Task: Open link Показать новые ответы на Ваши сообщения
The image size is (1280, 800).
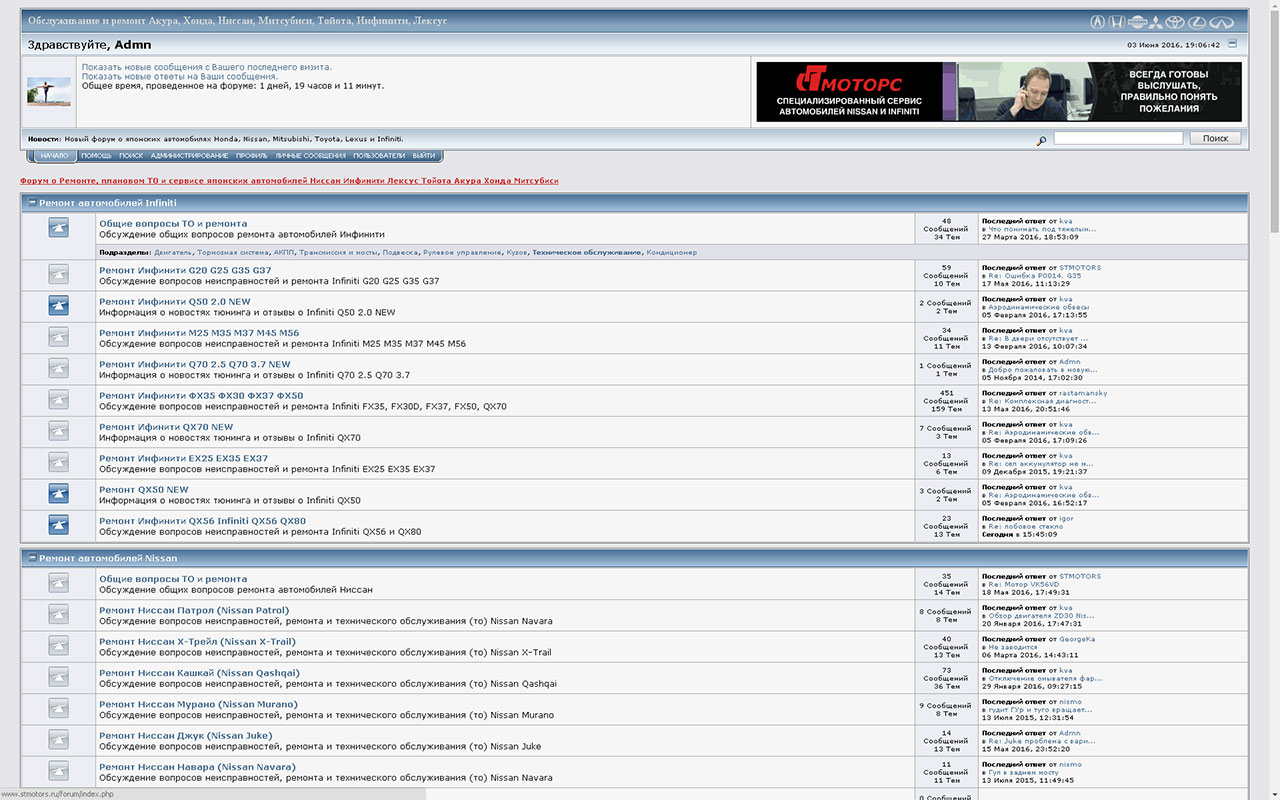Action: pos(180,76)
